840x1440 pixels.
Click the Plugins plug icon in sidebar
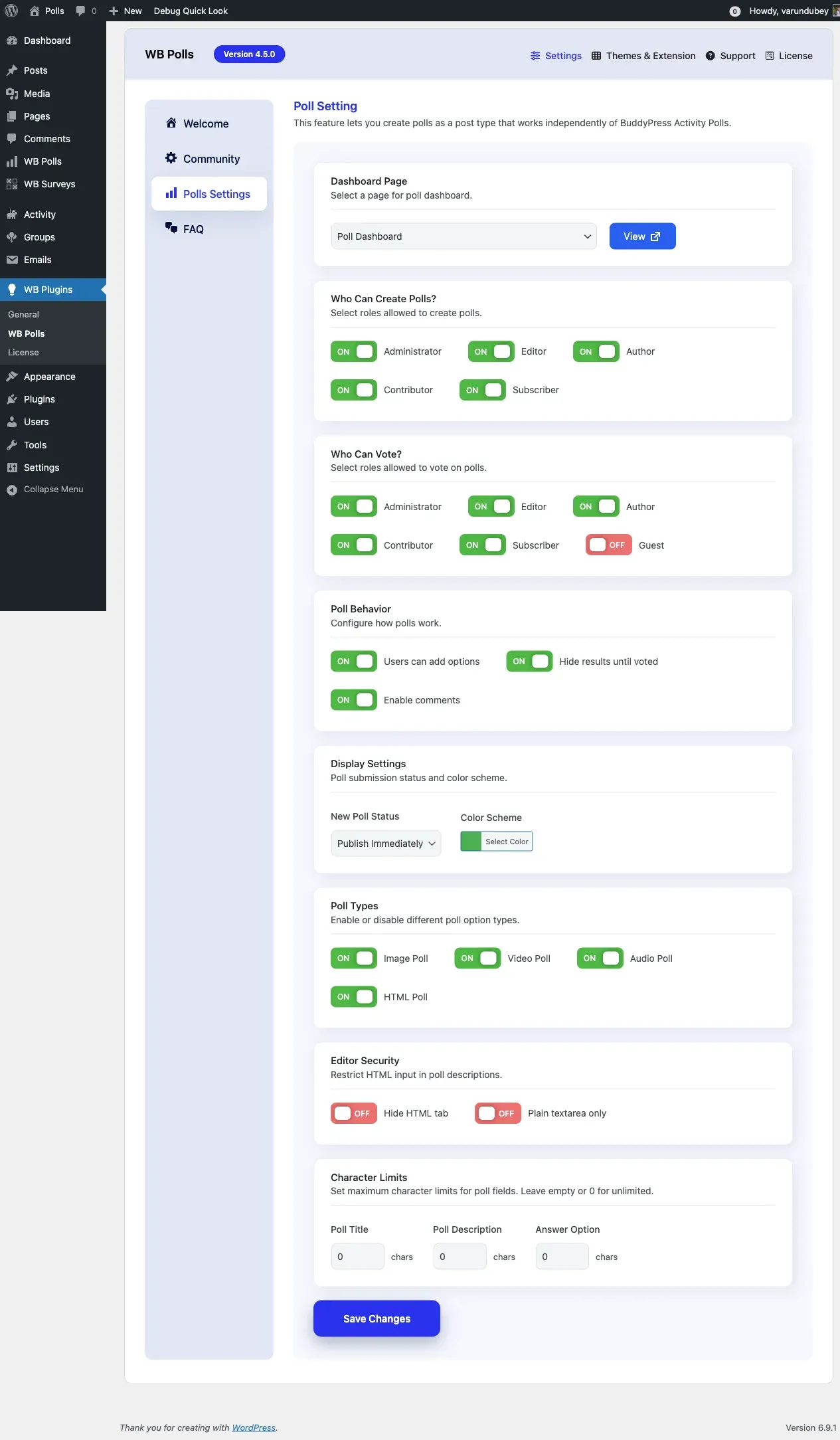[x=12, y=399]
